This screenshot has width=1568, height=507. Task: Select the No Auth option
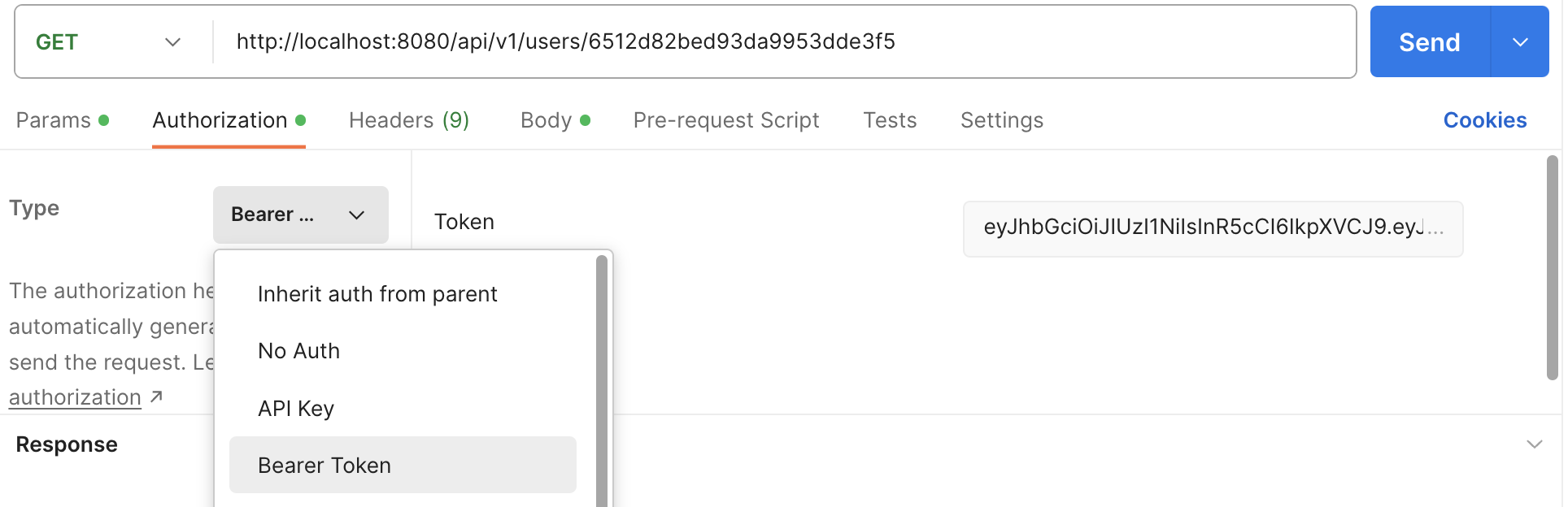click(298, 351)
